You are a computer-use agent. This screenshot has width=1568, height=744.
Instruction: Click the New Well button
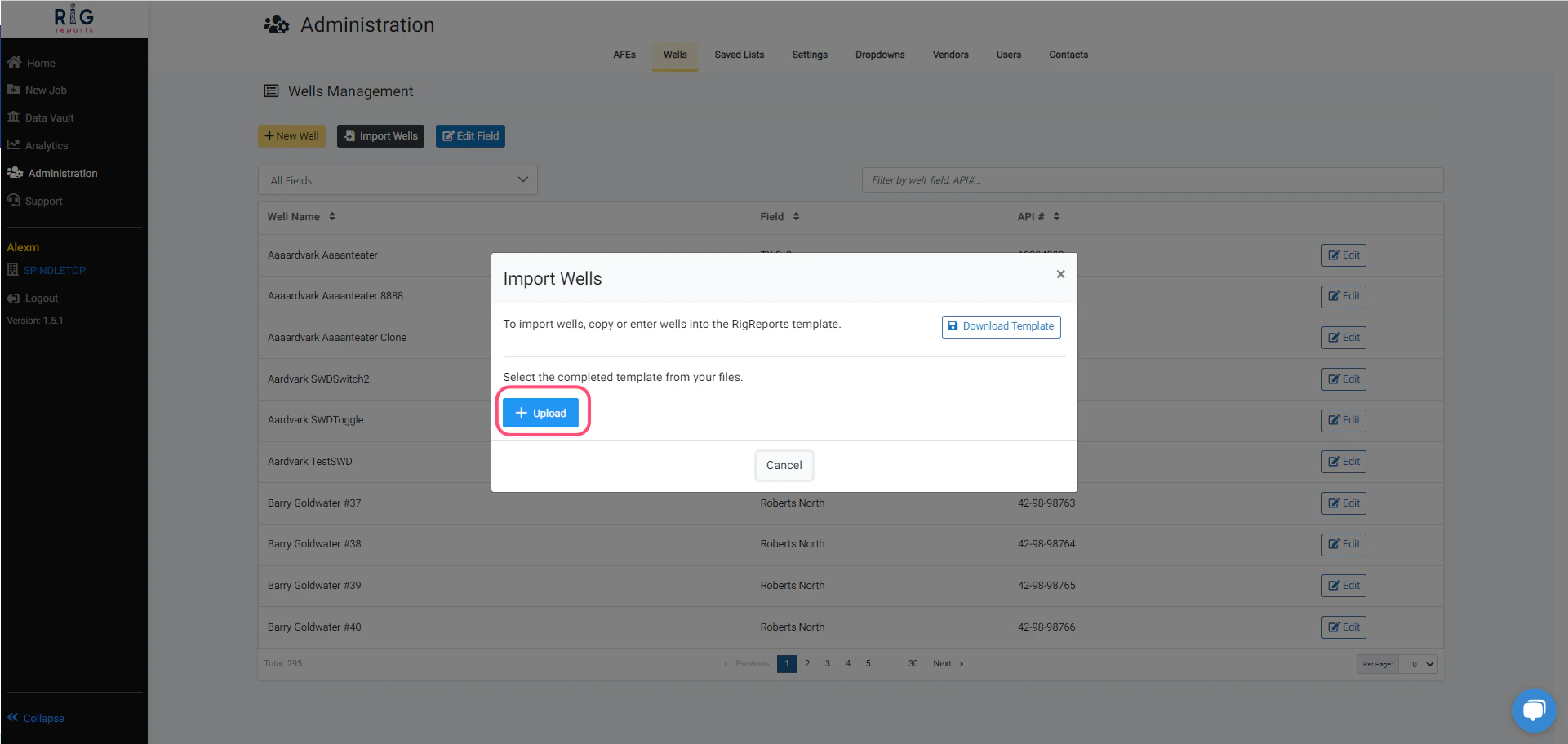tap(291, 136)
